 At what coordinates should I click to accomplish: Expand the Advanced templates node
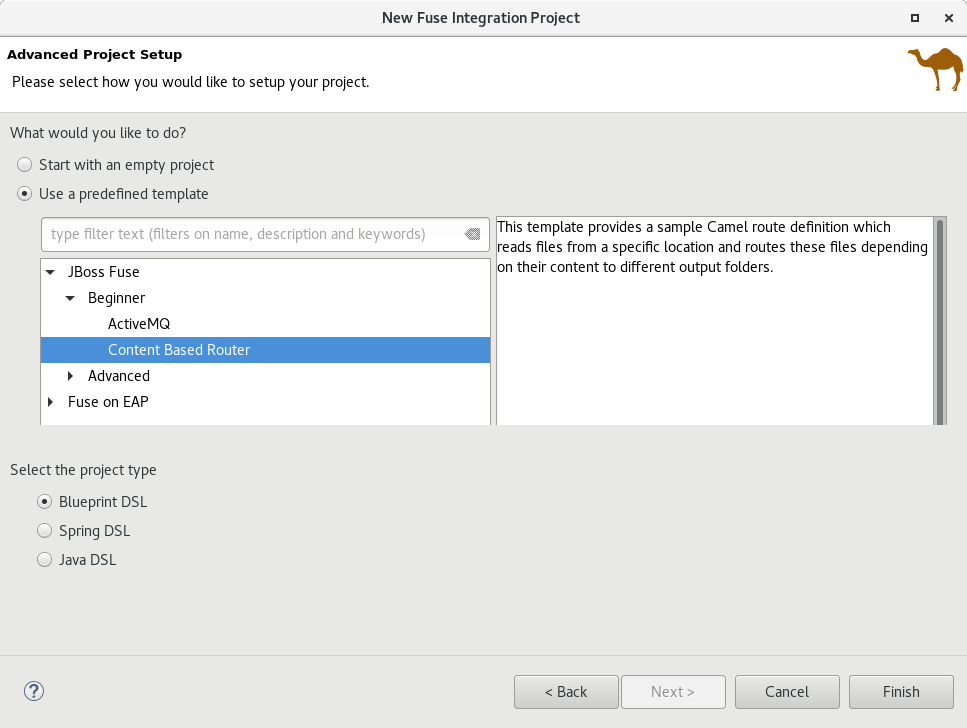tap(70, 376)
